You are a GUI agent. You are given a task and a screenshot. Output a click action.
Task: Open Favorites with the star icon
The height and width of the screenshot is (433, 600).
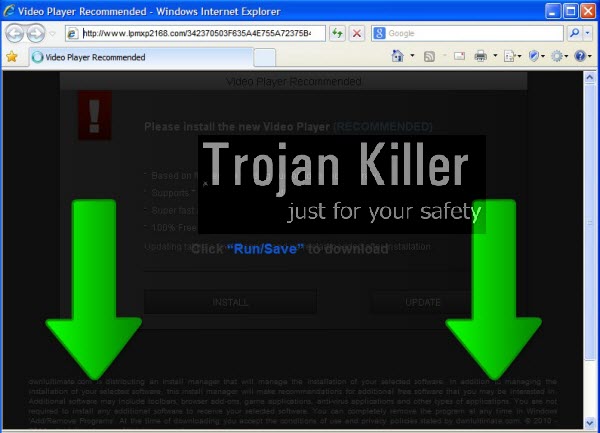tap(12, 57)
